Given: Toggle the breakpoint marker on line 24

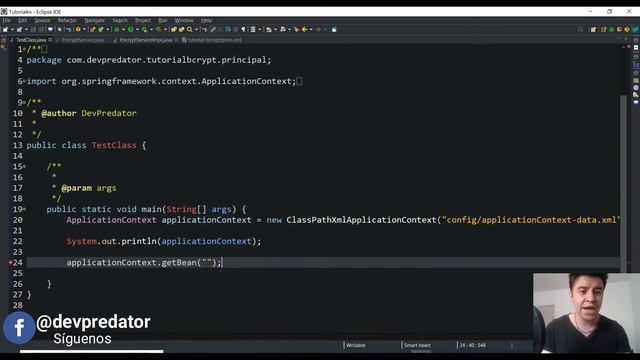Looking at the screenshot, I should click(x=10, y=263).
